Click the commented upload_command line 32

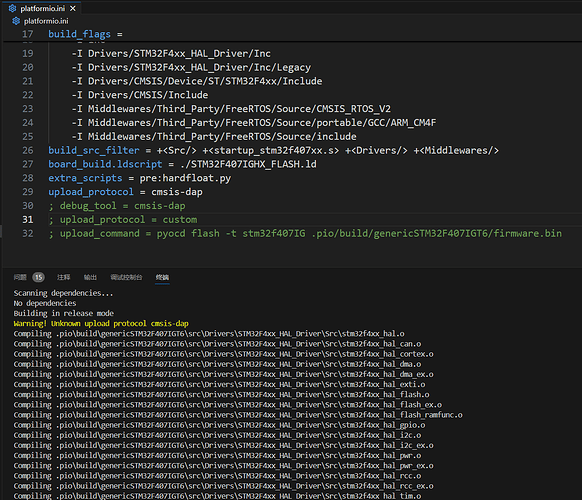coord(305,233)
